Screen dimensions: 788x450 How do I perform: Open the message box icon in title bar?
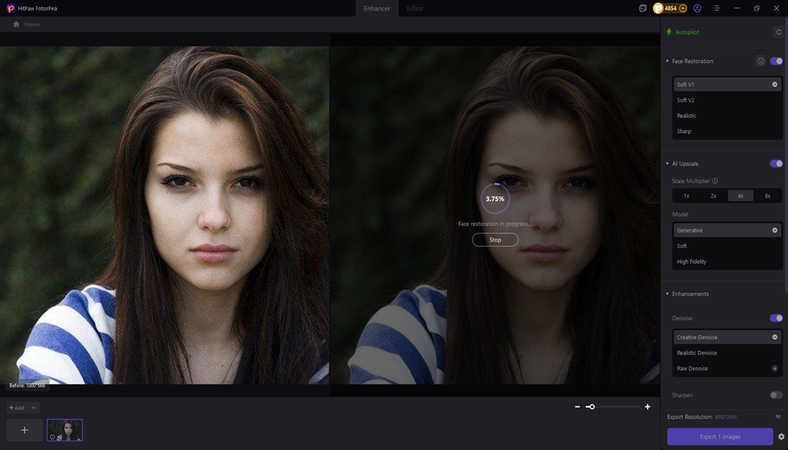pyautogui.click(x=642, y=9)
